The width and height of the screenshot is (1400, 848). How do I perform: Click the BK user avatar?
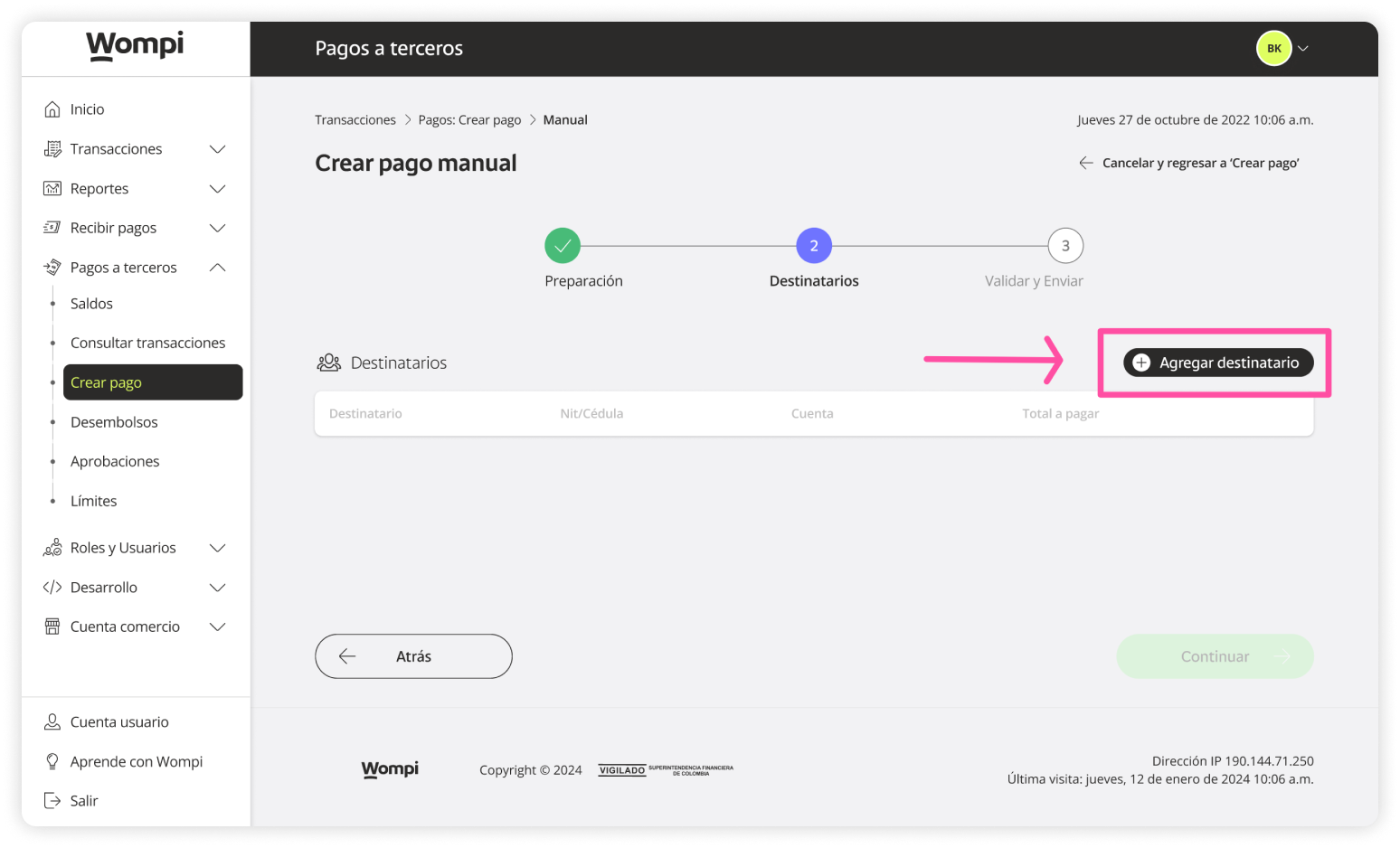pyautogui.click(x=1273, y=49)
